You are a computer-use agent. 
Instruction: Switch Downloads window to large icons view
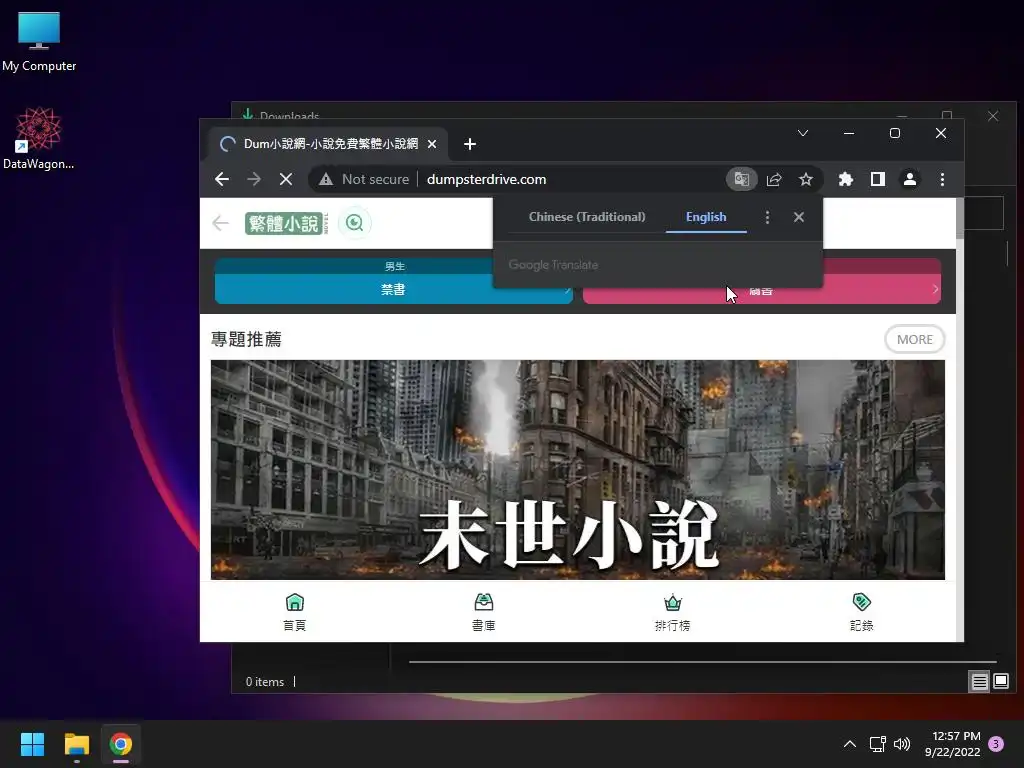click(x=1000, y=682)
